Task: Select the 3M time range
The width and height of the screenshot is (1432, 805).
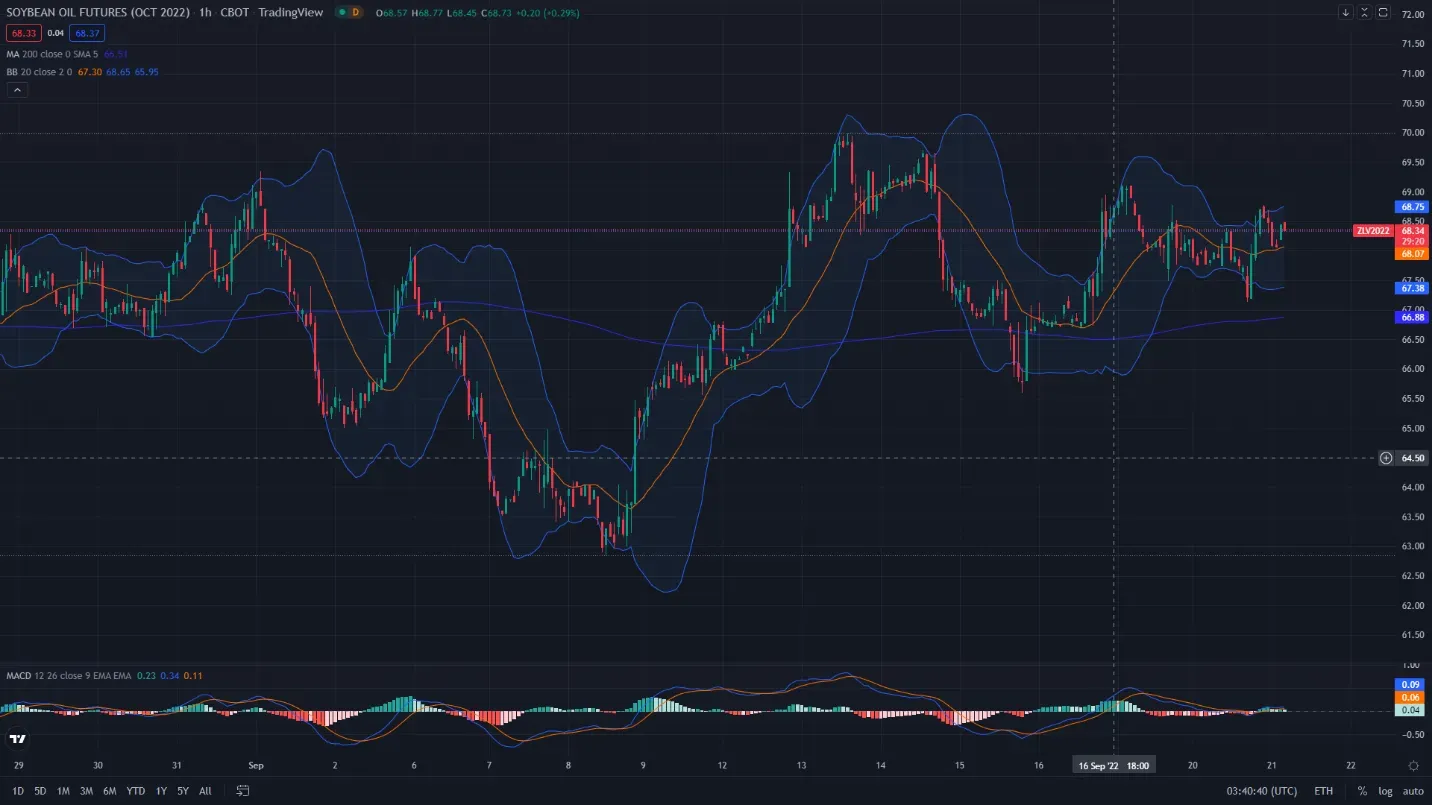Action: coord(86,791)
